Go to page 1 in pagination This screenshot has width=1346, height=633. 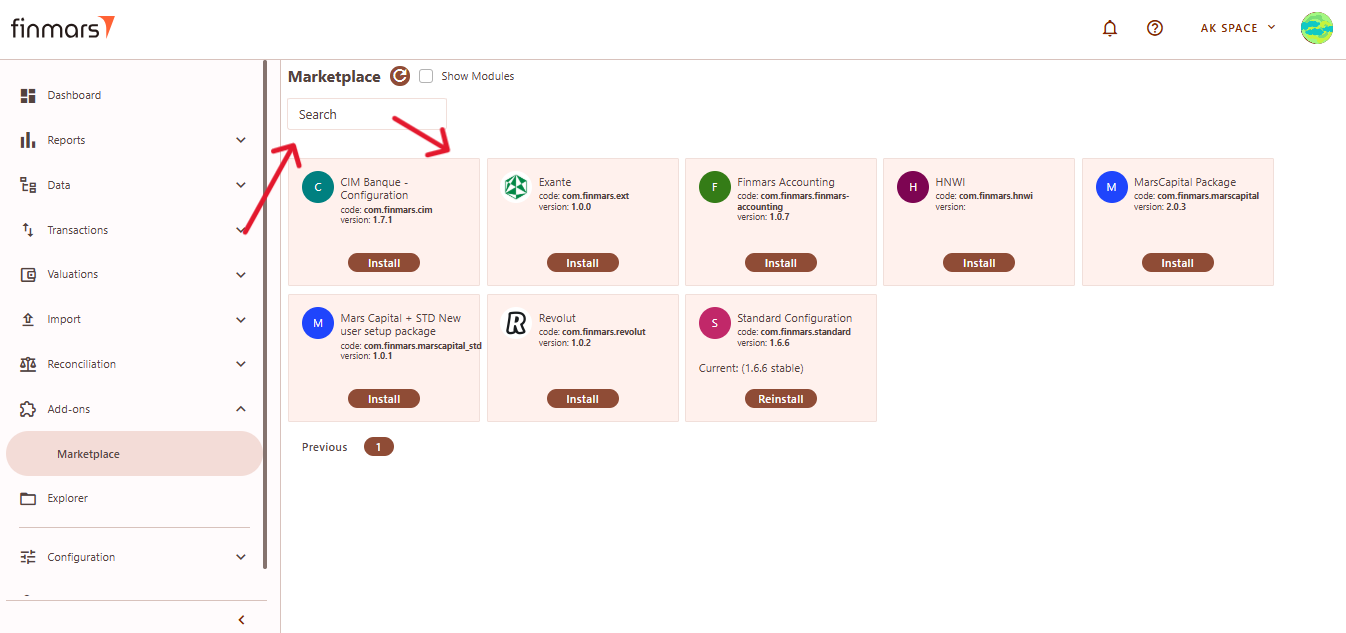[x=379, y=447]
